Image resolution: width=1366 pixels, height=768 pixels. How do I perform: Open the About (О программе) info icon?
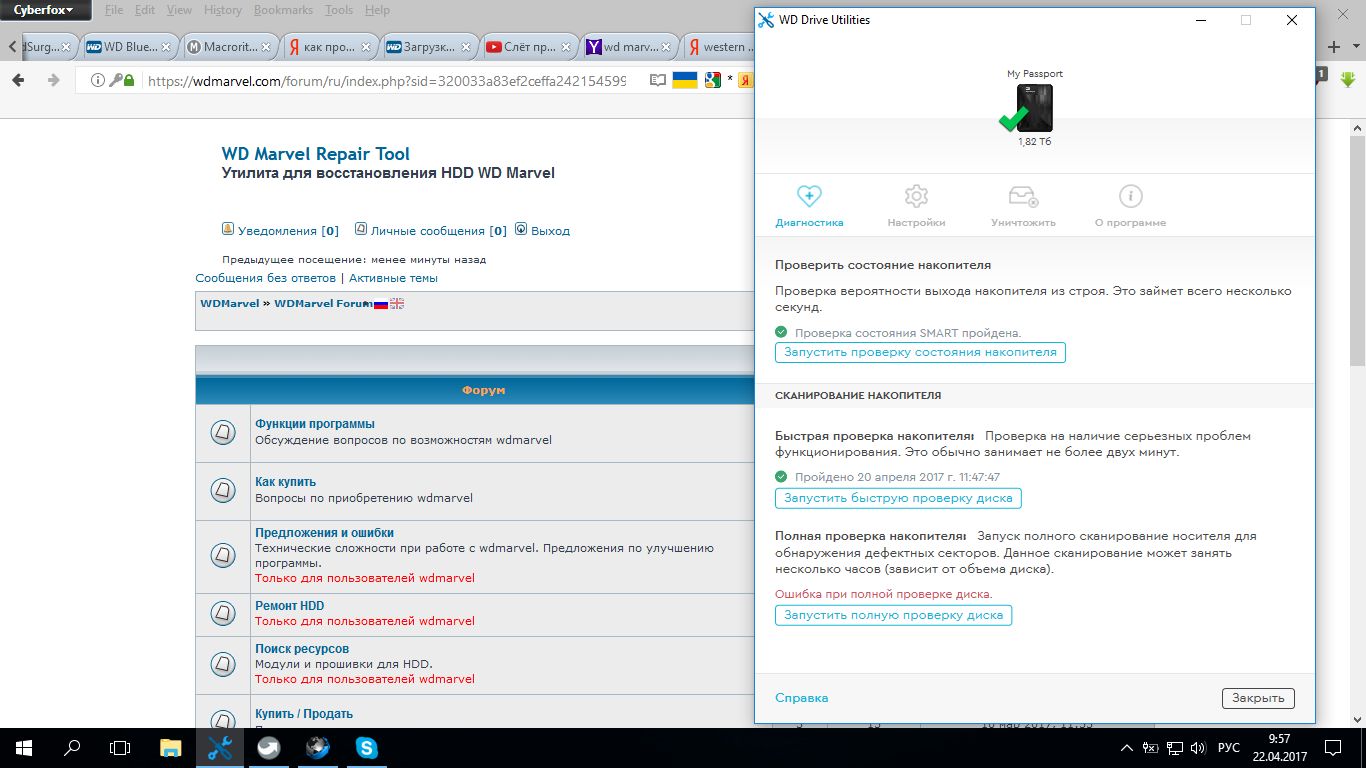1130,196
